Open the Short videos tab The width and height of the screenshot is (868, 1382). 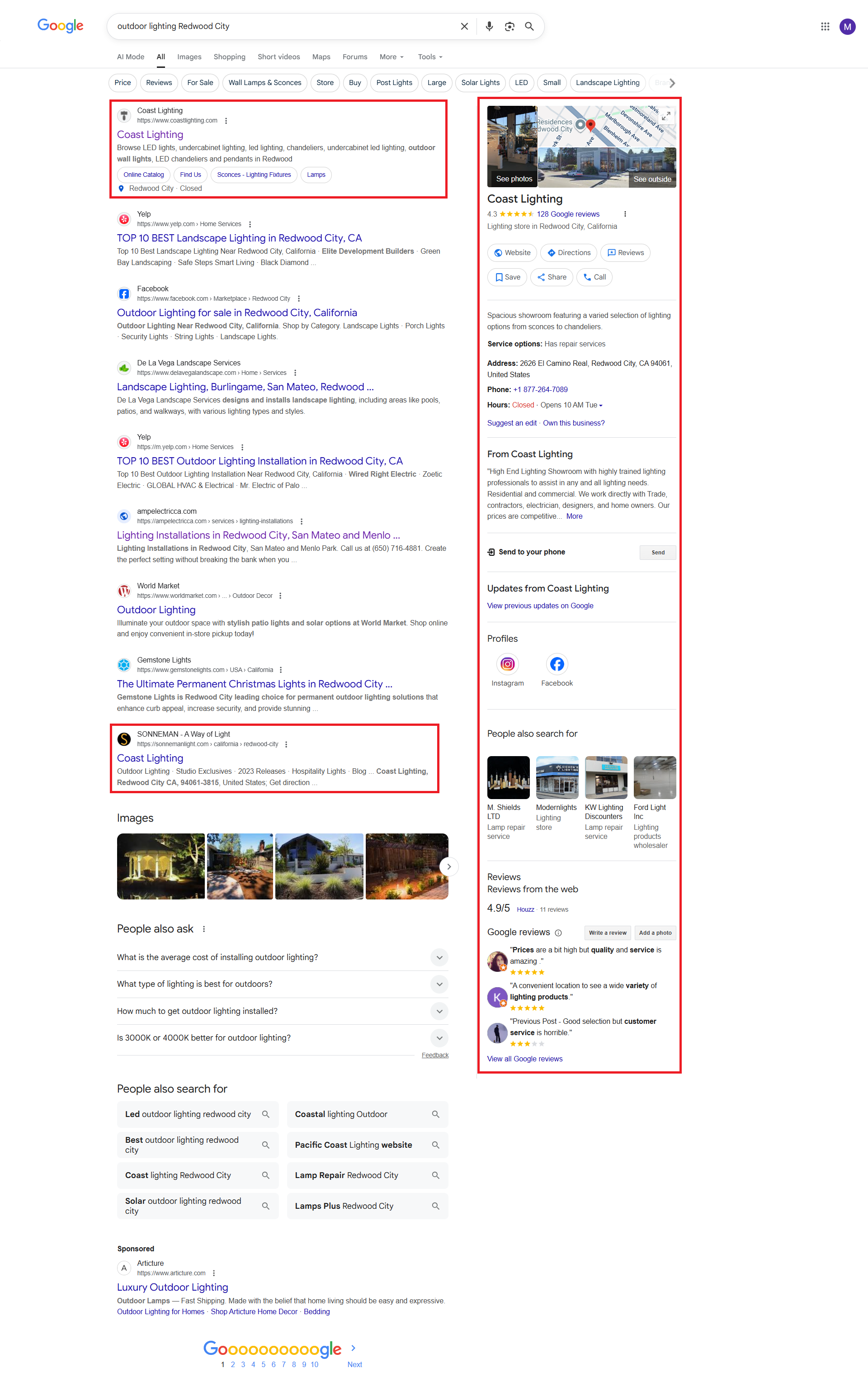pyautogui.click(x=279, y=57)
